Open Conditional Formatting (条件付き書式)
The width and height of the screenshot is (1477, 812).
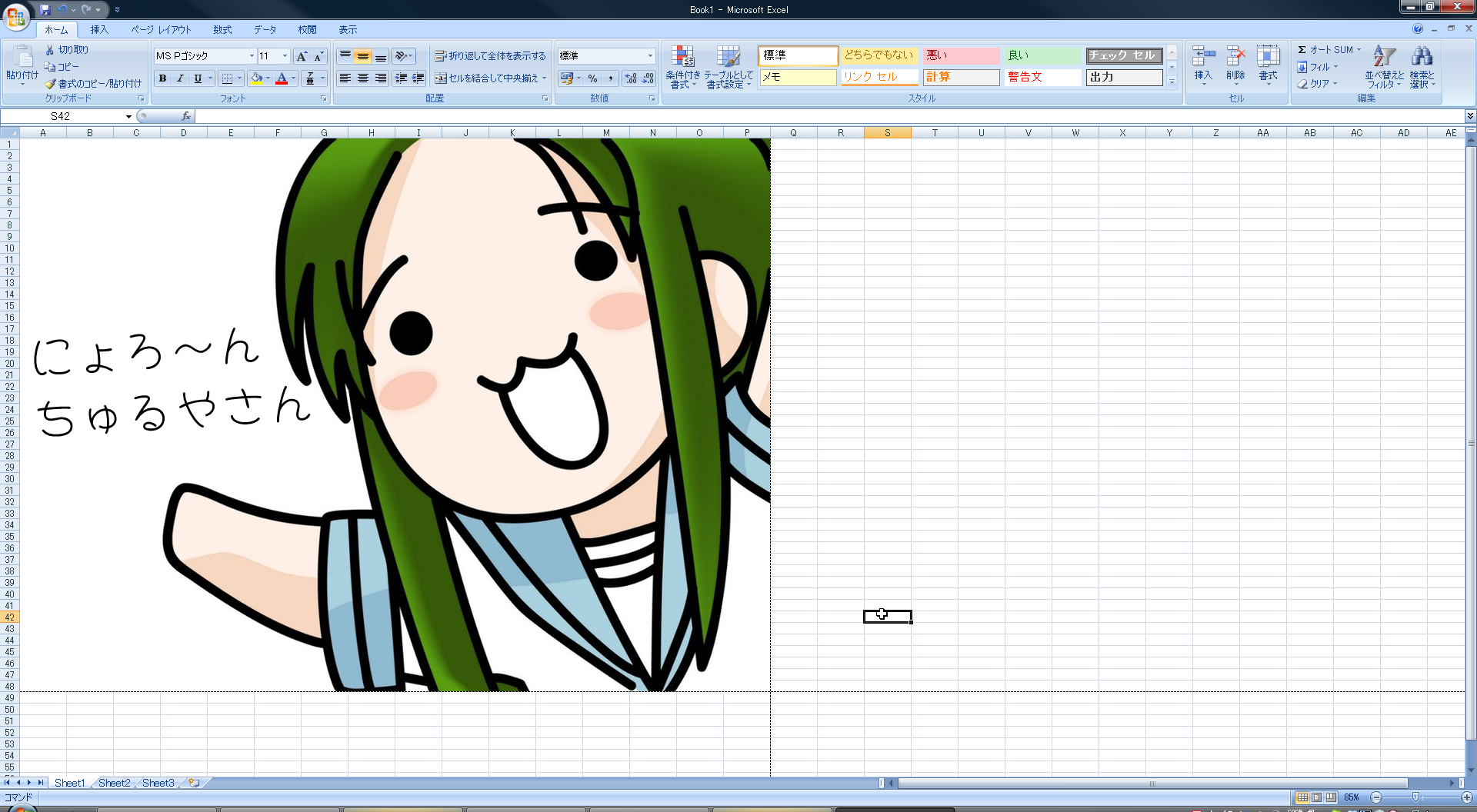pyautogui.click(x=682, y=68)
